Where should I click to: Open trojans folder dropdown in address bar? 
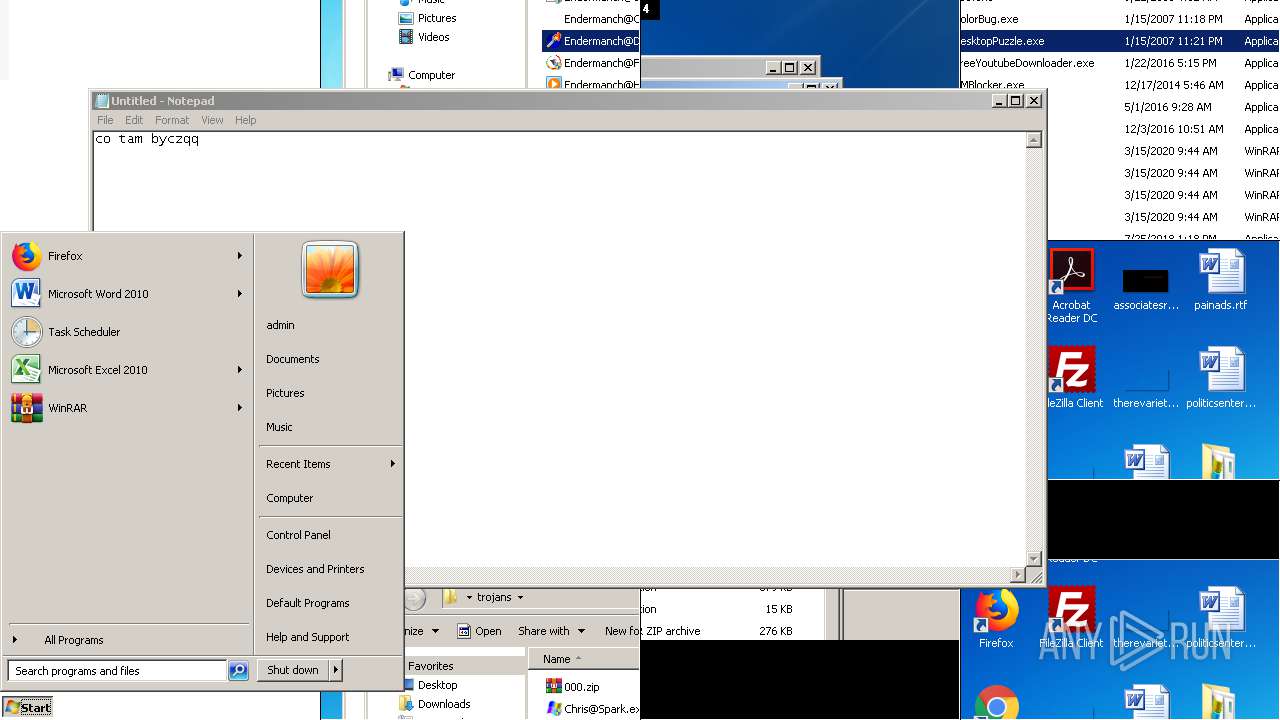(x=520, y=598)
